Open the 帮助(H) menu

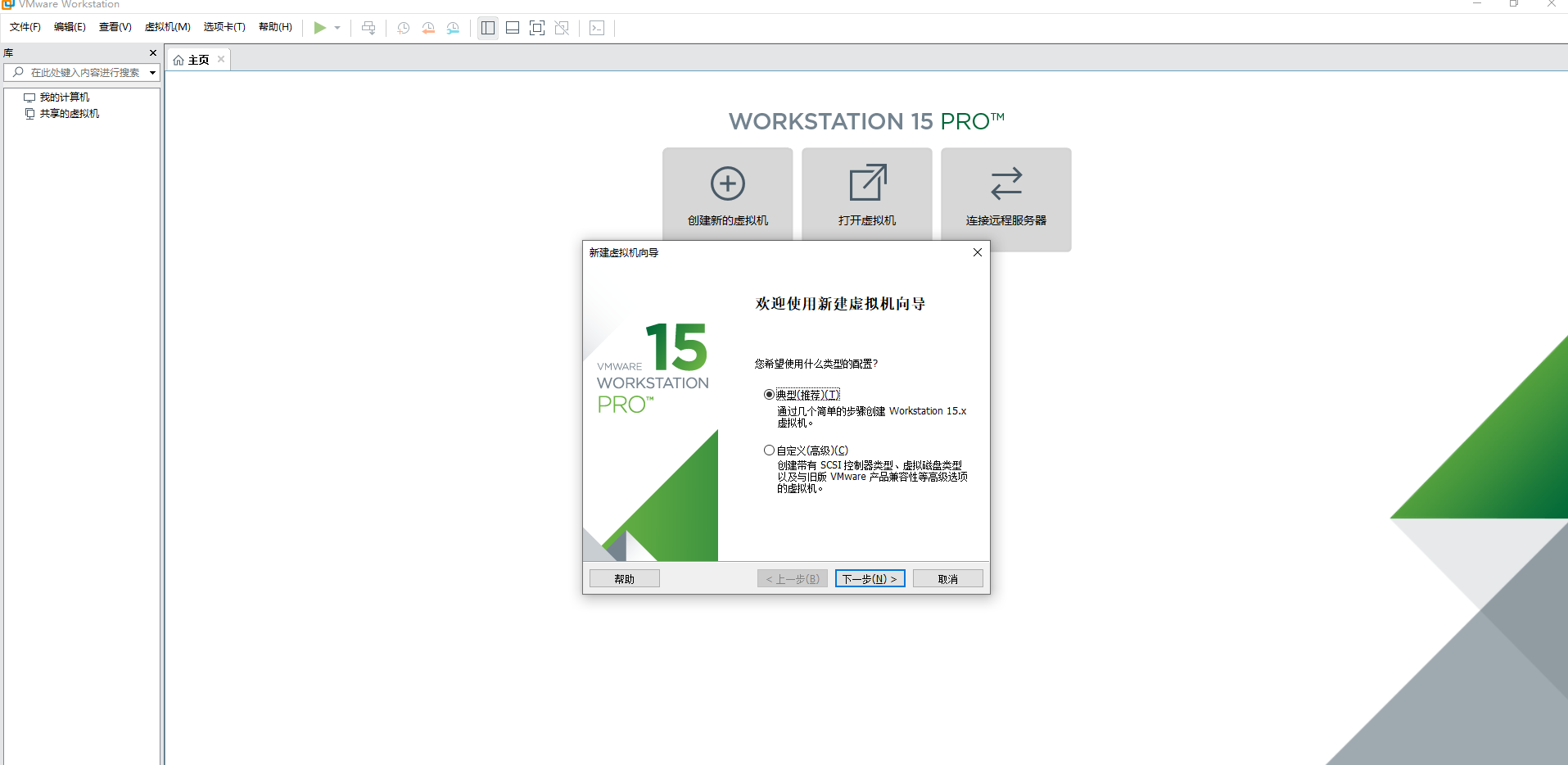point(275,26)
